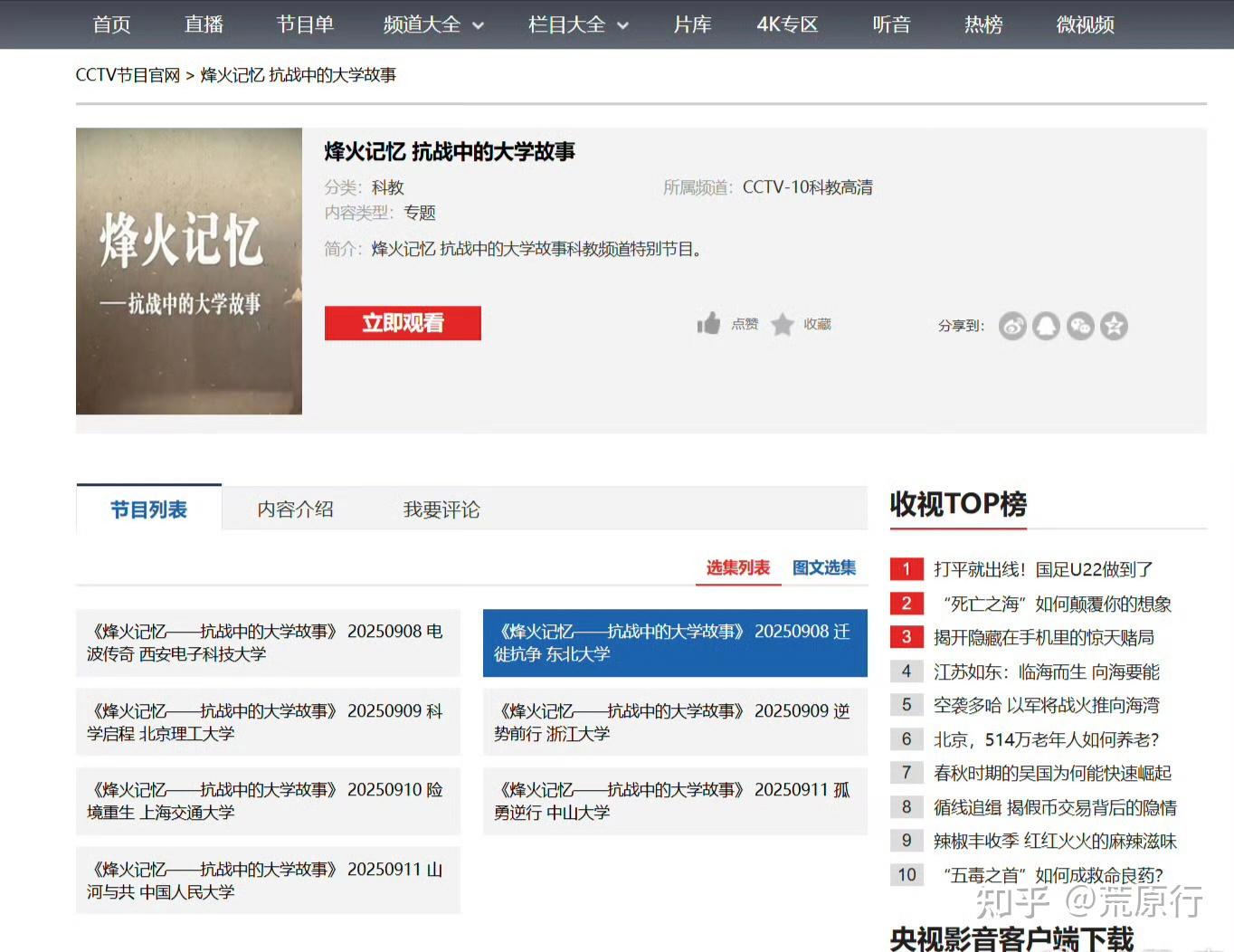Switch to the 内容介绍 tab
Viewport: 1234px width, 952px height.
(295, 509)
